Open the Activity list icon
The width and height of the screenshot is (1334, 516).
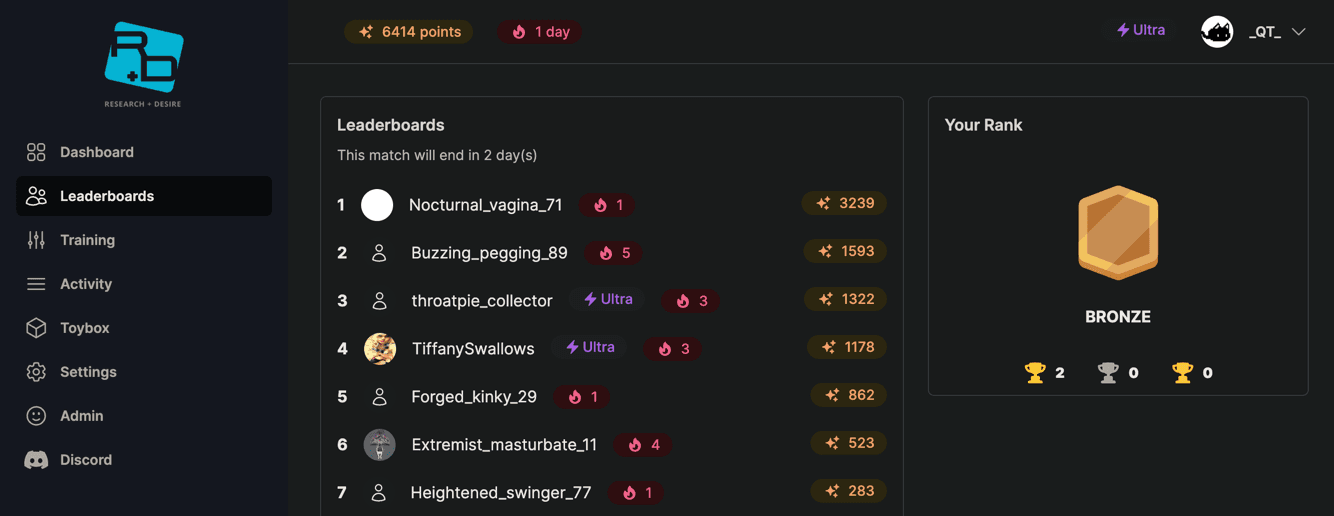pos(36,284)
